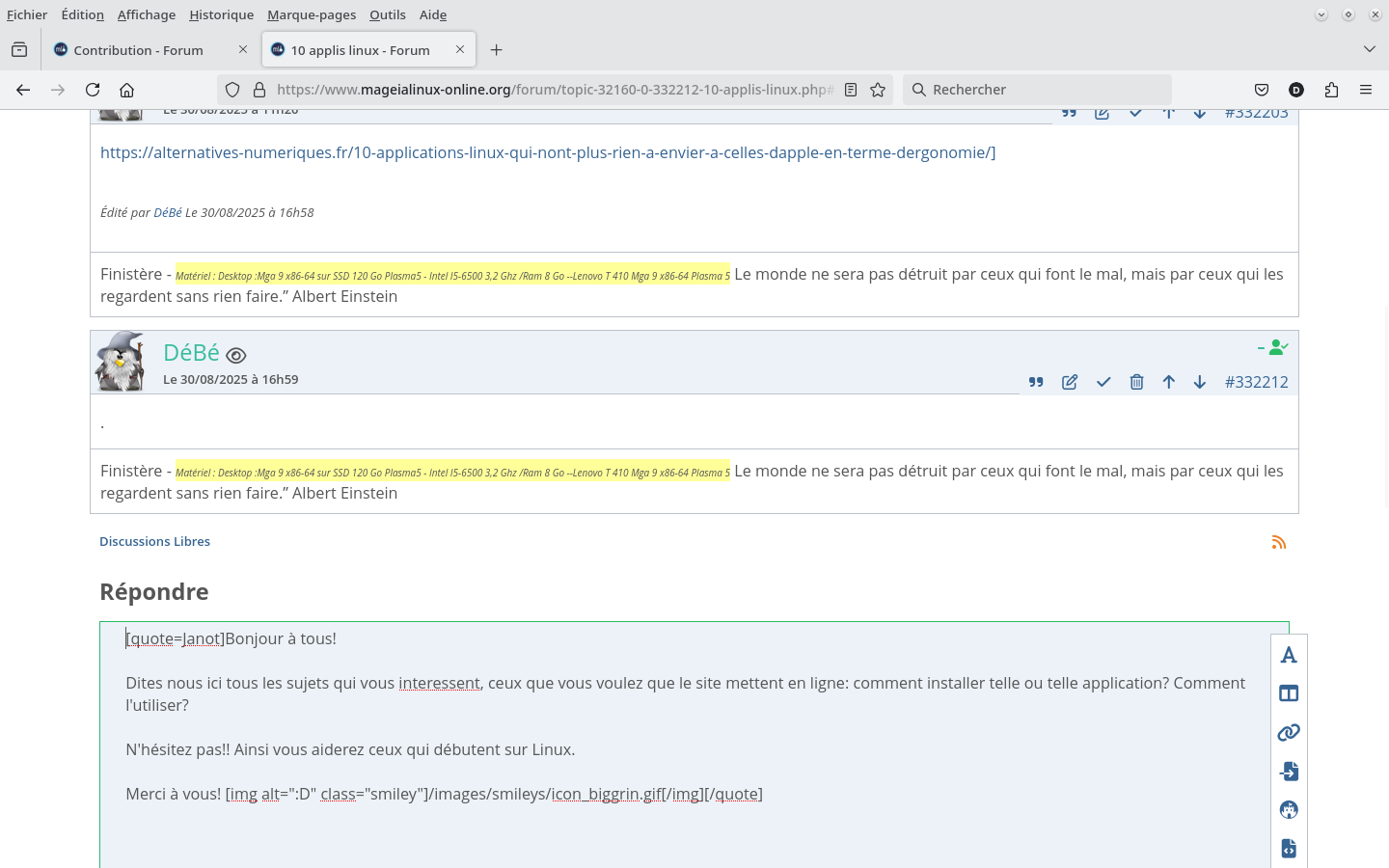The width and height of the screenshot is (1389, 868).
Task: Click the code file icon in editor sidebar
Action: coord(1289,849)
